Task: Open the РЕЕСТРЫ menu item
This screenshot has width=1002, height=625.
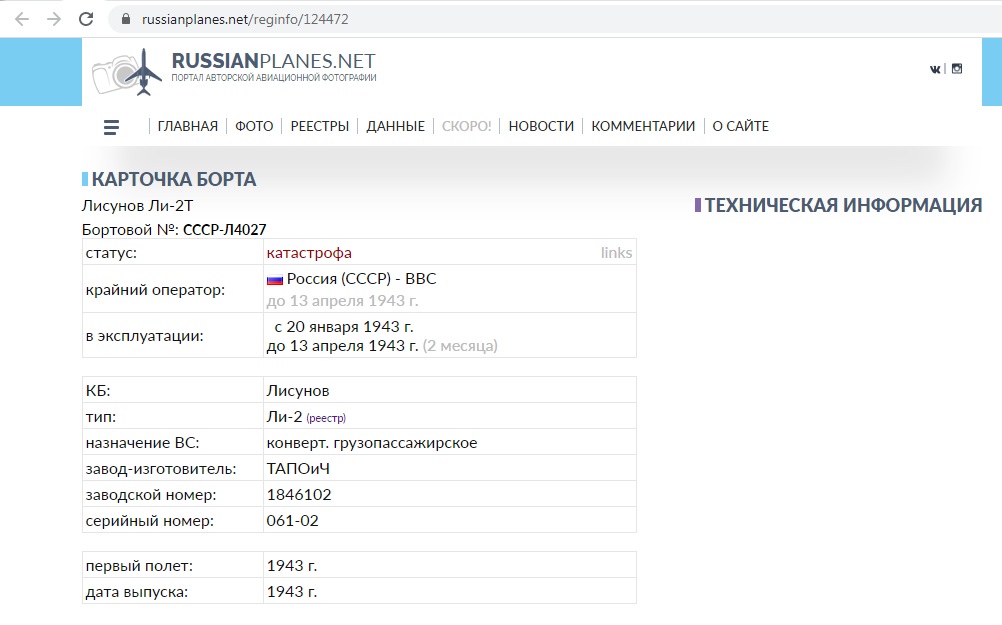Action: (x=320, y=127)
